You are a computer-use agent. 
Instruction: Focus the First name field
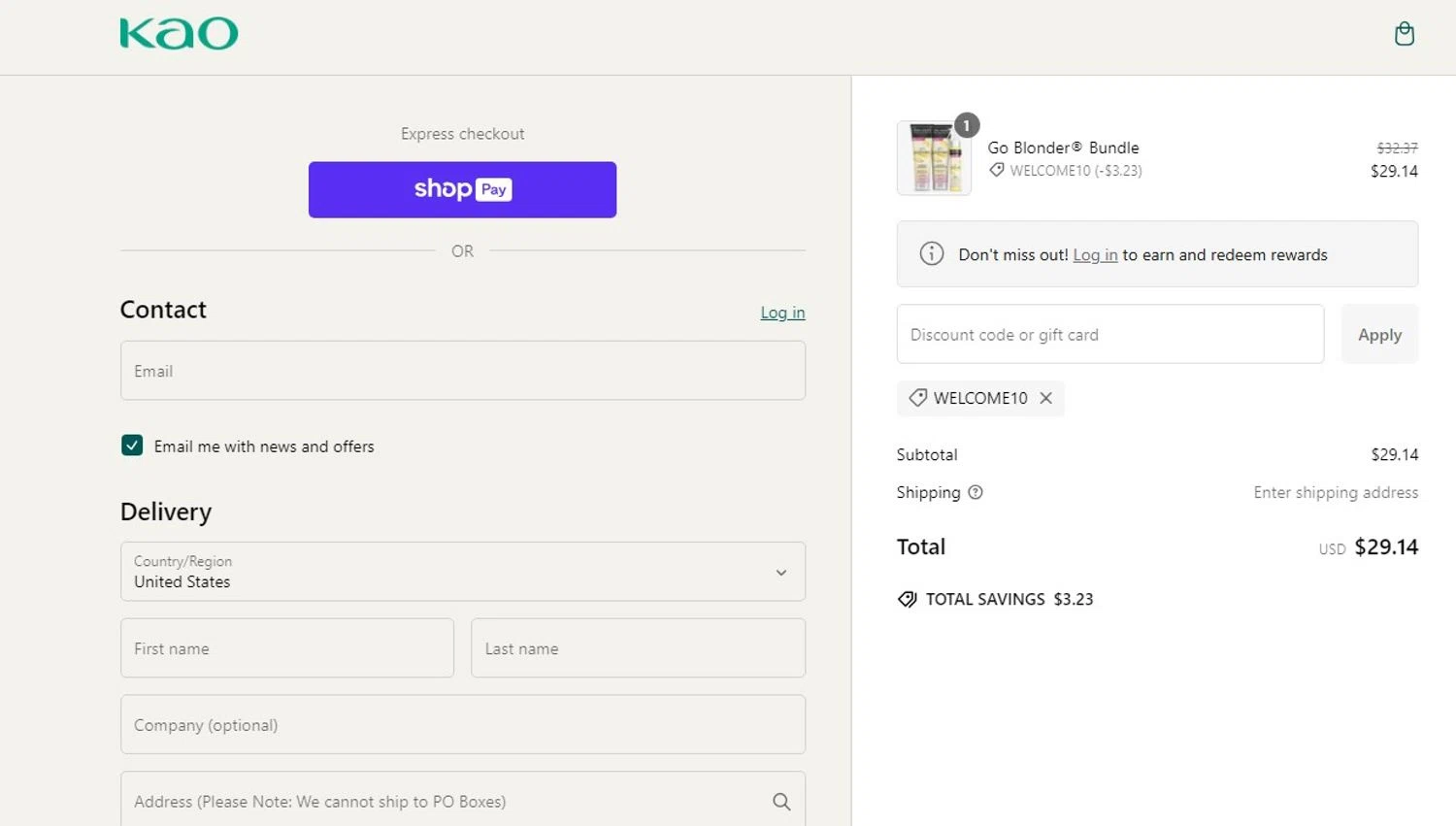(287, 648)
